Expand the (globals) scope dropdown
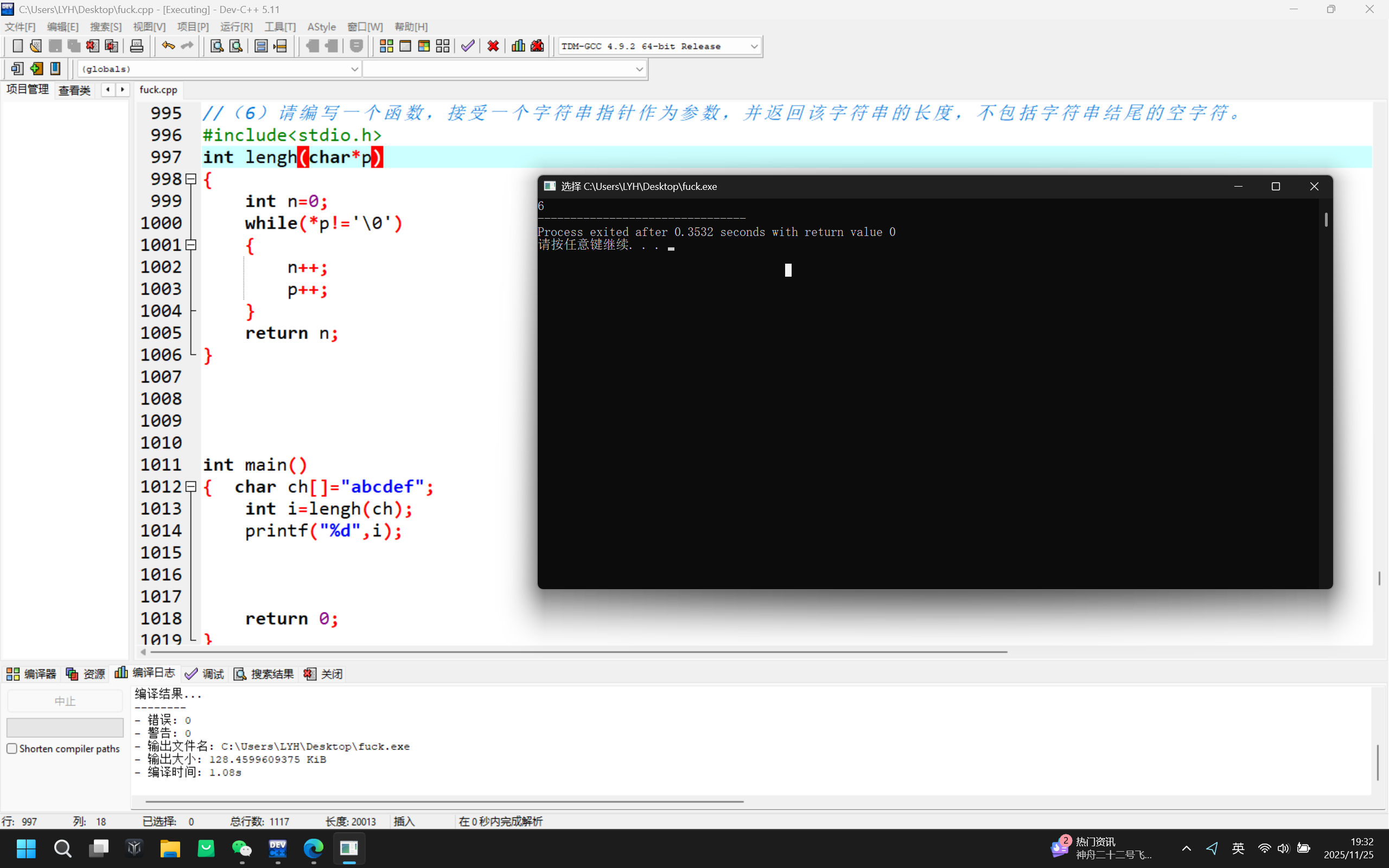Image resolution: width=1389 pixels, height=868 pixels. [x=354, y=69]
